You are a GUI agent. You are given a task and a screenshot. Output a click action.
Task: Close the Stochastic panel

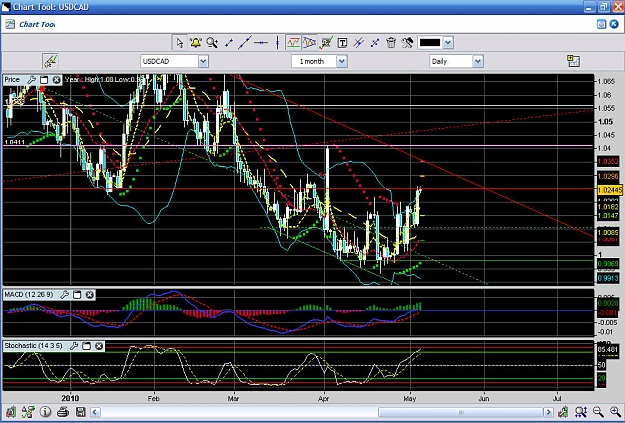(99, 346)
